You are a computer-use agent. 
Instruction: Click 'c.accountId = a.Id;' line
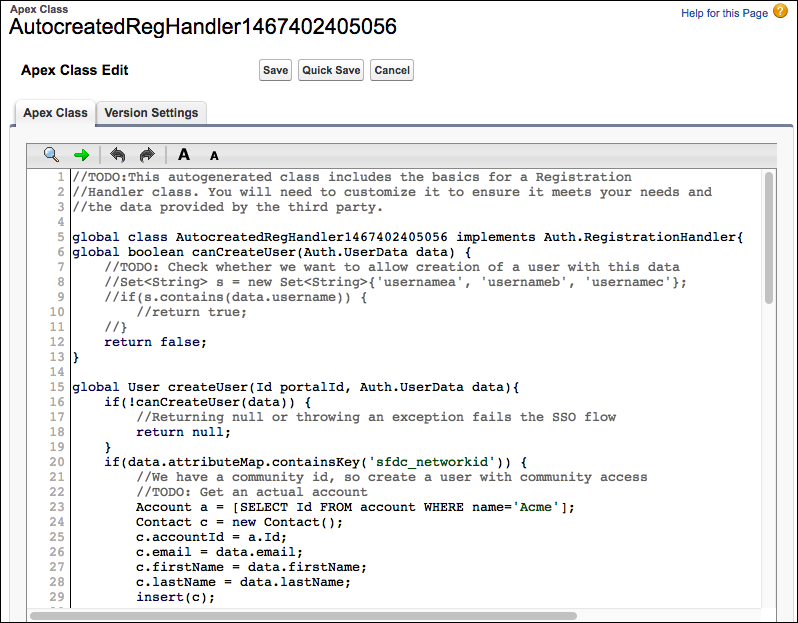(211, 537)
